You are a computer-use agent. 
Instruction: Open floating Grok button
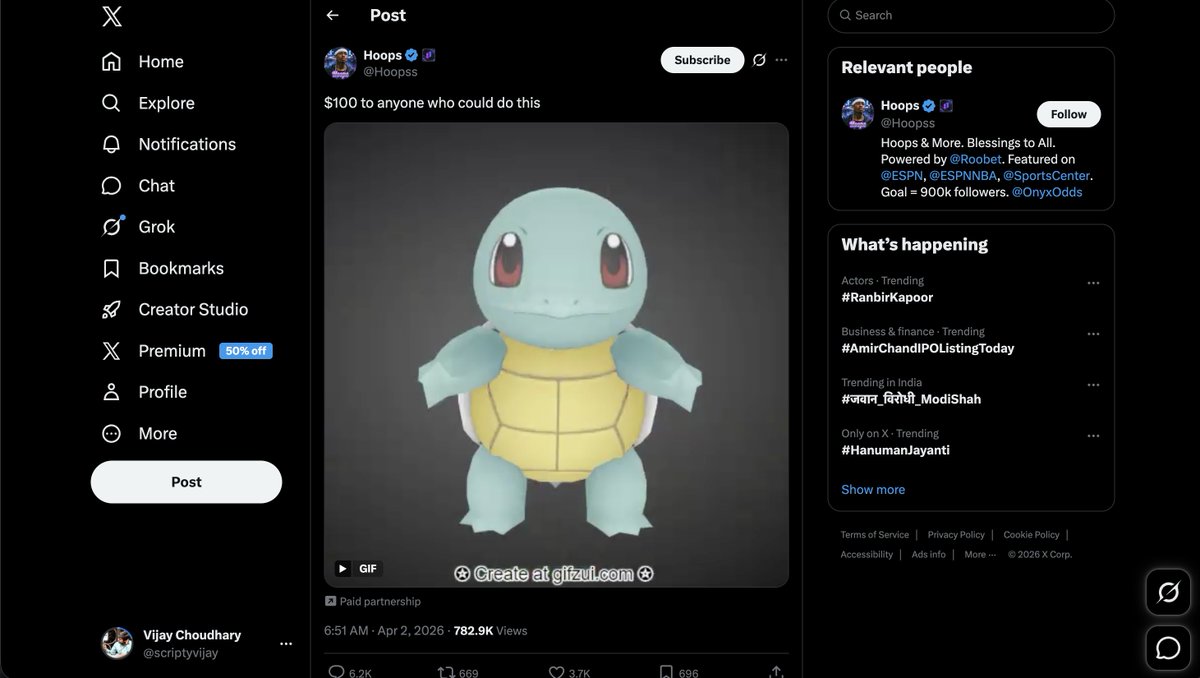1168,592
